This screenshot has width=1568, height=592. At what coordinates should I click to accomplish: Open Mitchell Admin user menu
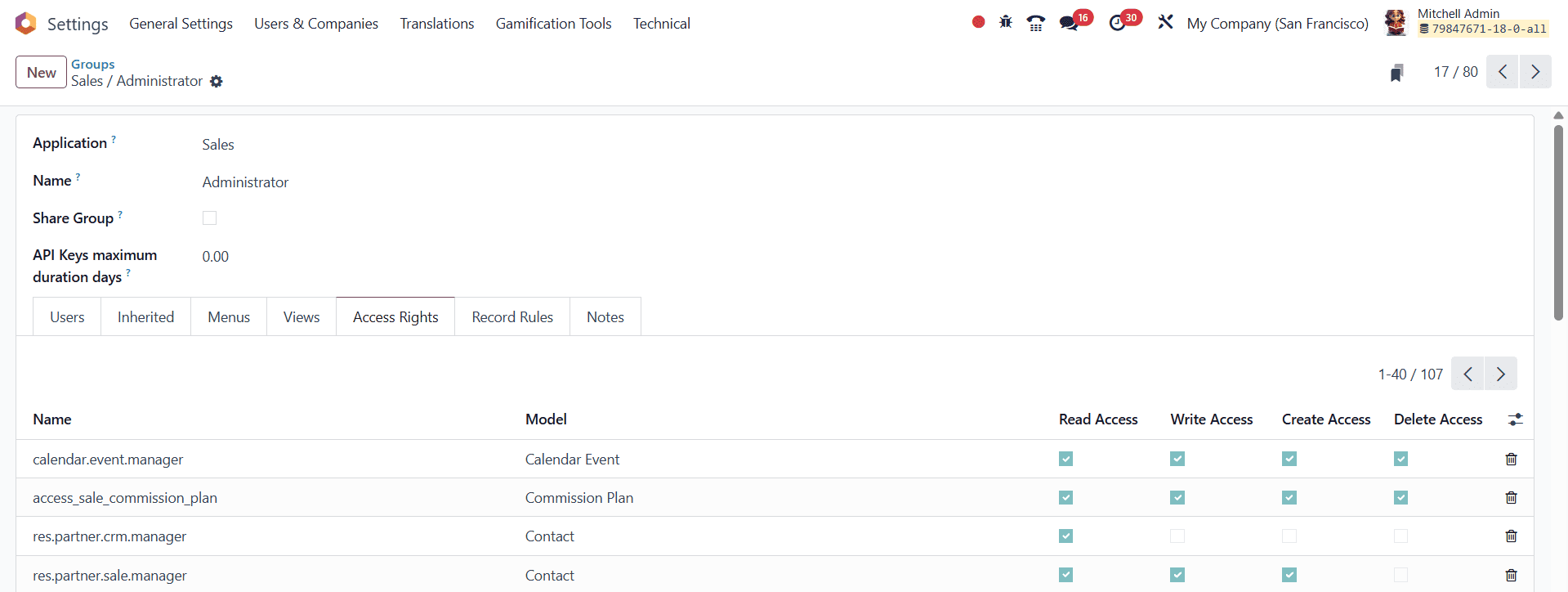click(x=1467, y=22)
